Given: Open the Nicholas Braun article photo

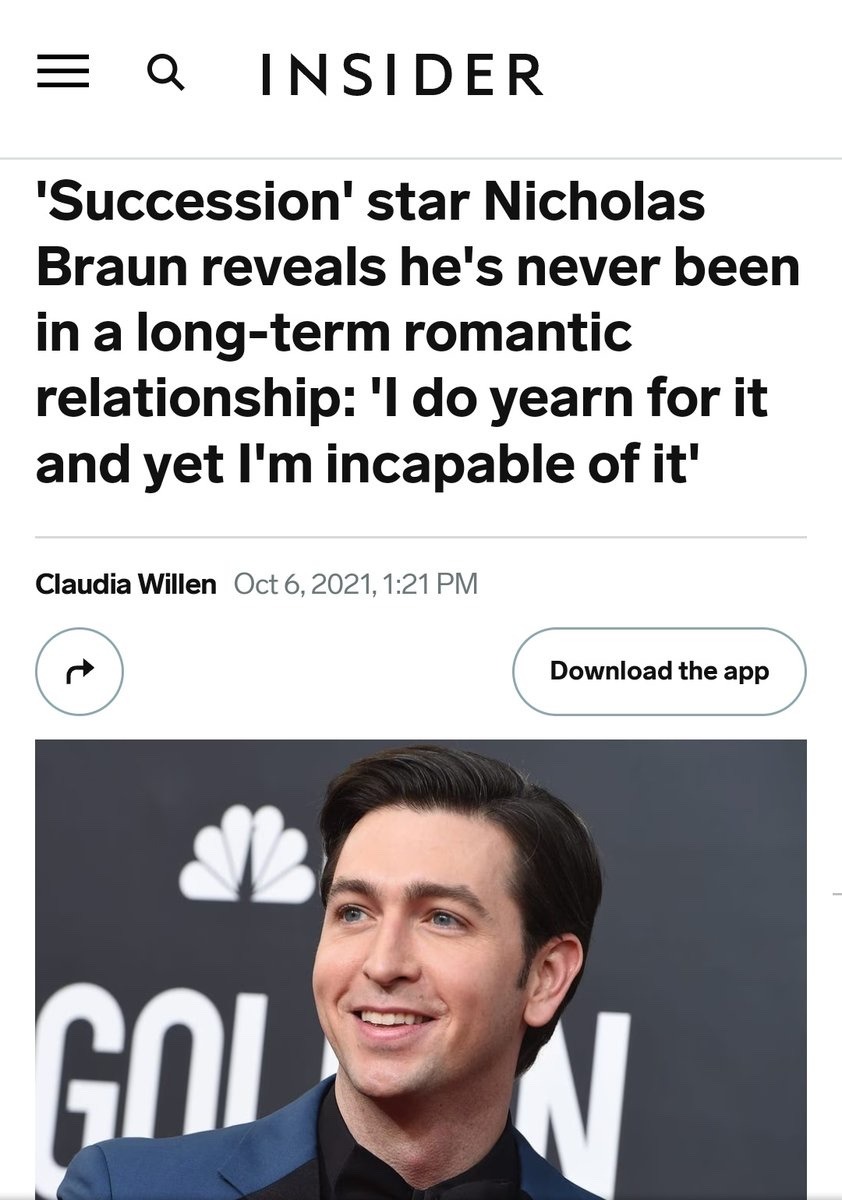Looking at the screenshot, I should coord(420,968).
